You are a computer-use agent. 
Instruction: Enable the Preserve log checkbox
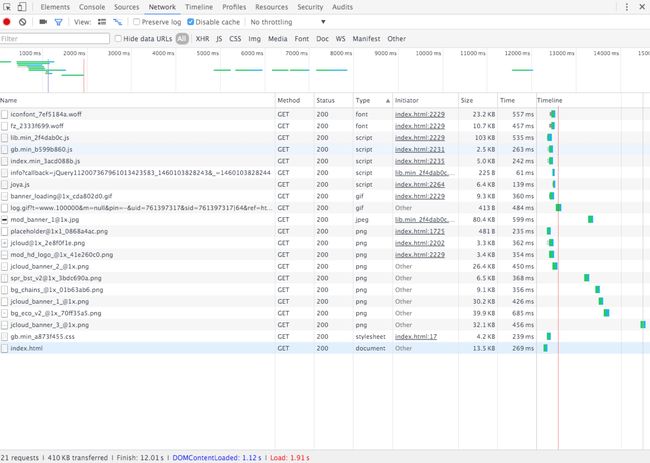136,22
